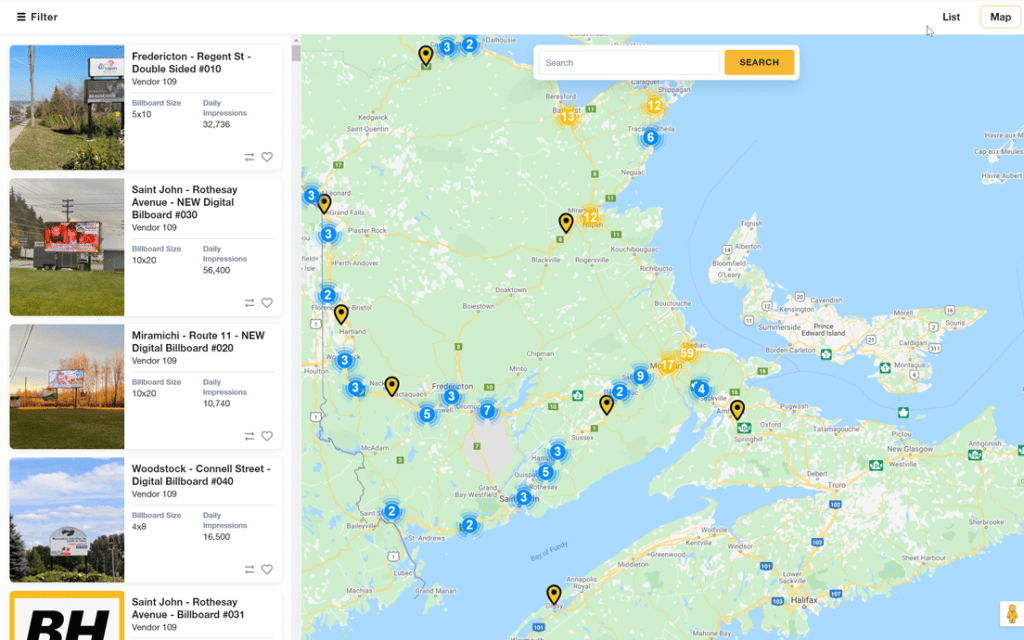Open the Fredericton Regent St billboard photo
Image resolution: width=1024 pixels, height=640 pixels.
click(67, 108)
